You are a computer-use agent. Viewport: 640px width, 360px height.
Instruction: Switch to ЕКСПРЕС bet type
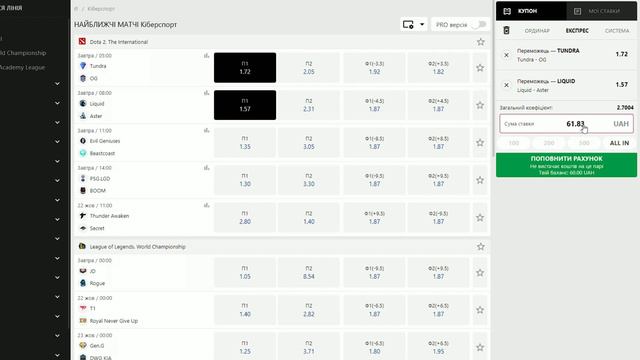click(x=577, y=31)
